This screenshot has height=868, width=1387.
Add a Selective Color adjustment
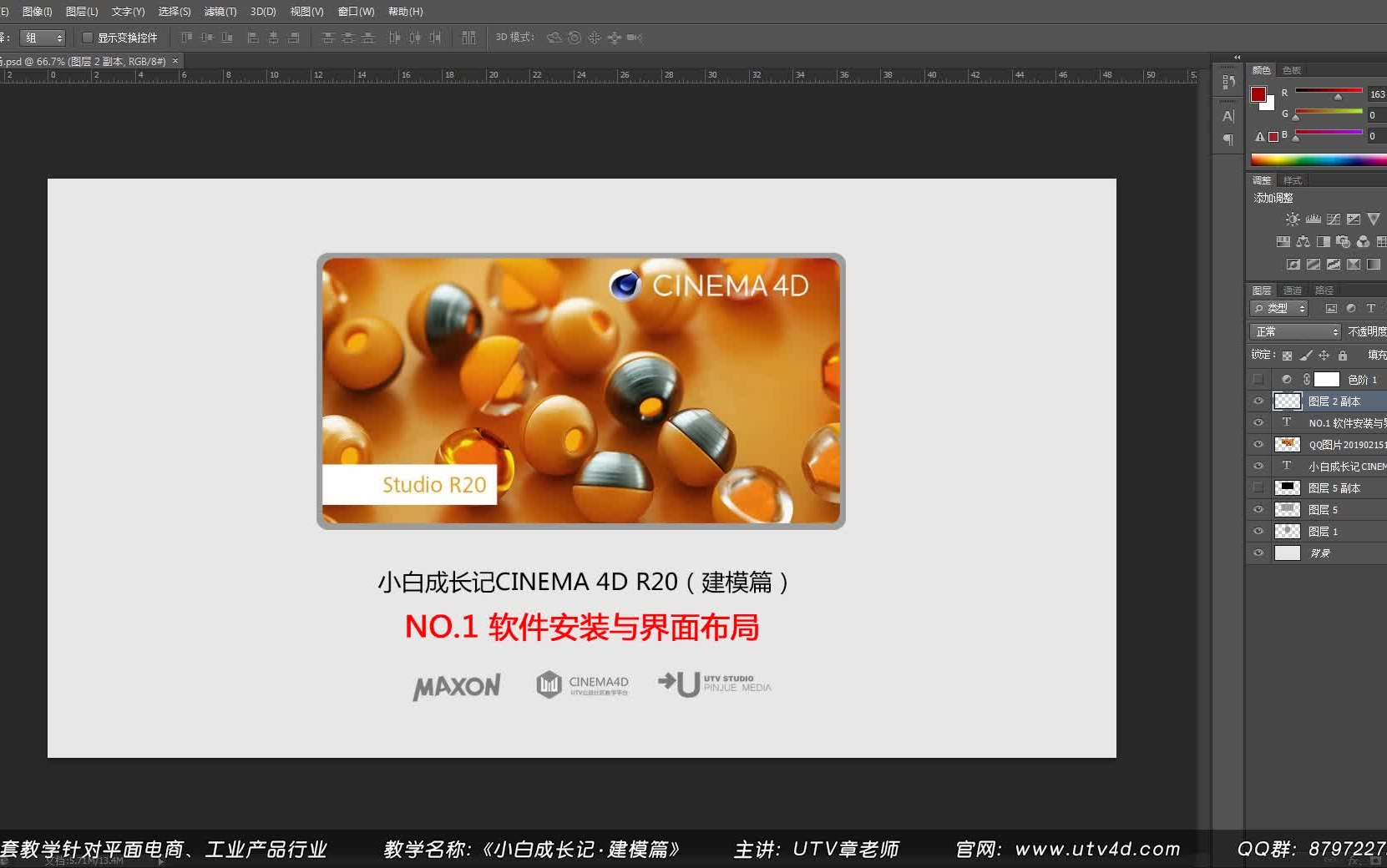[x=1354, y=265]
